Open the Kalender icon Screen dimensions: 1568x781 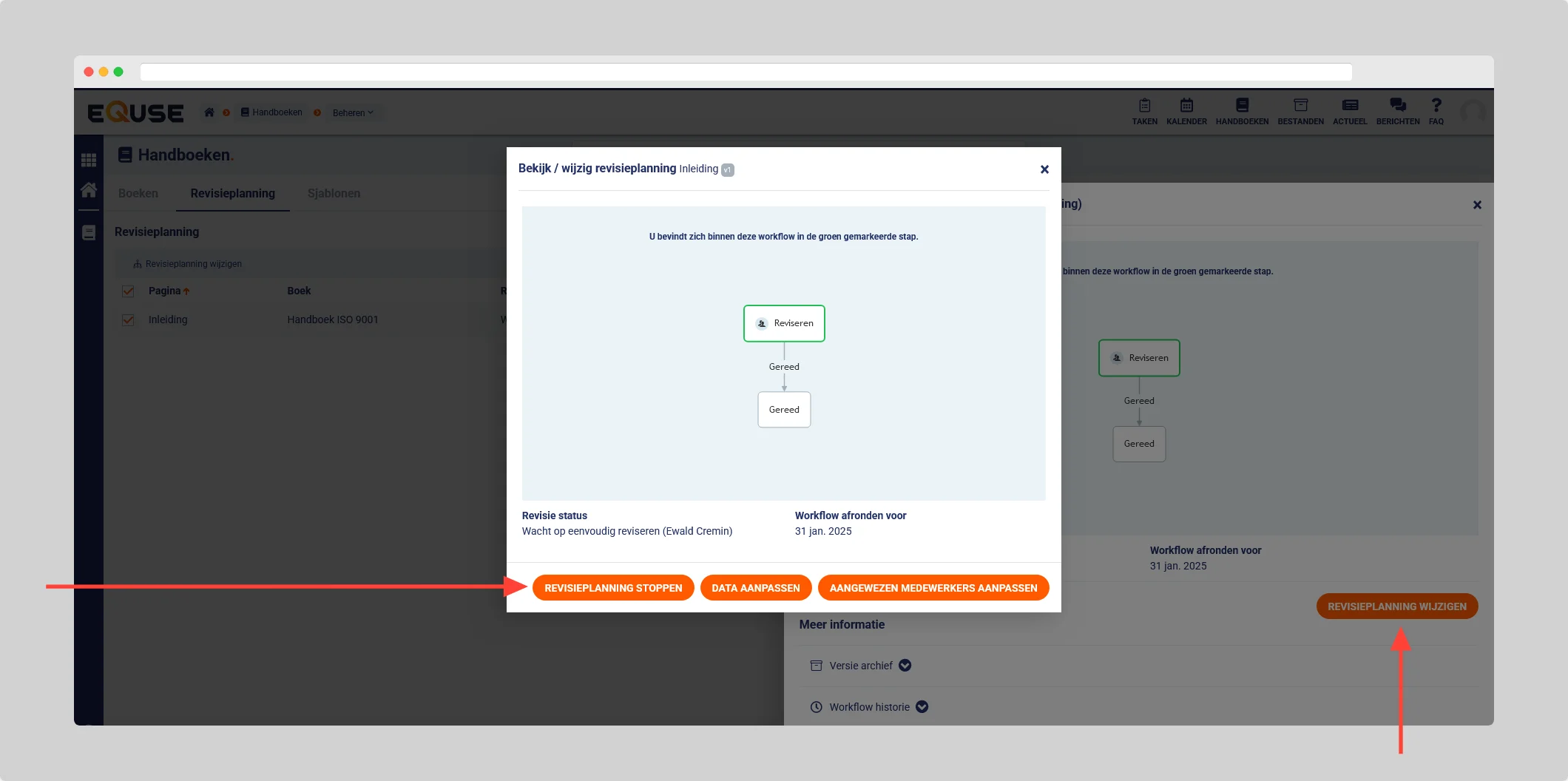(x=1186, y=106)
